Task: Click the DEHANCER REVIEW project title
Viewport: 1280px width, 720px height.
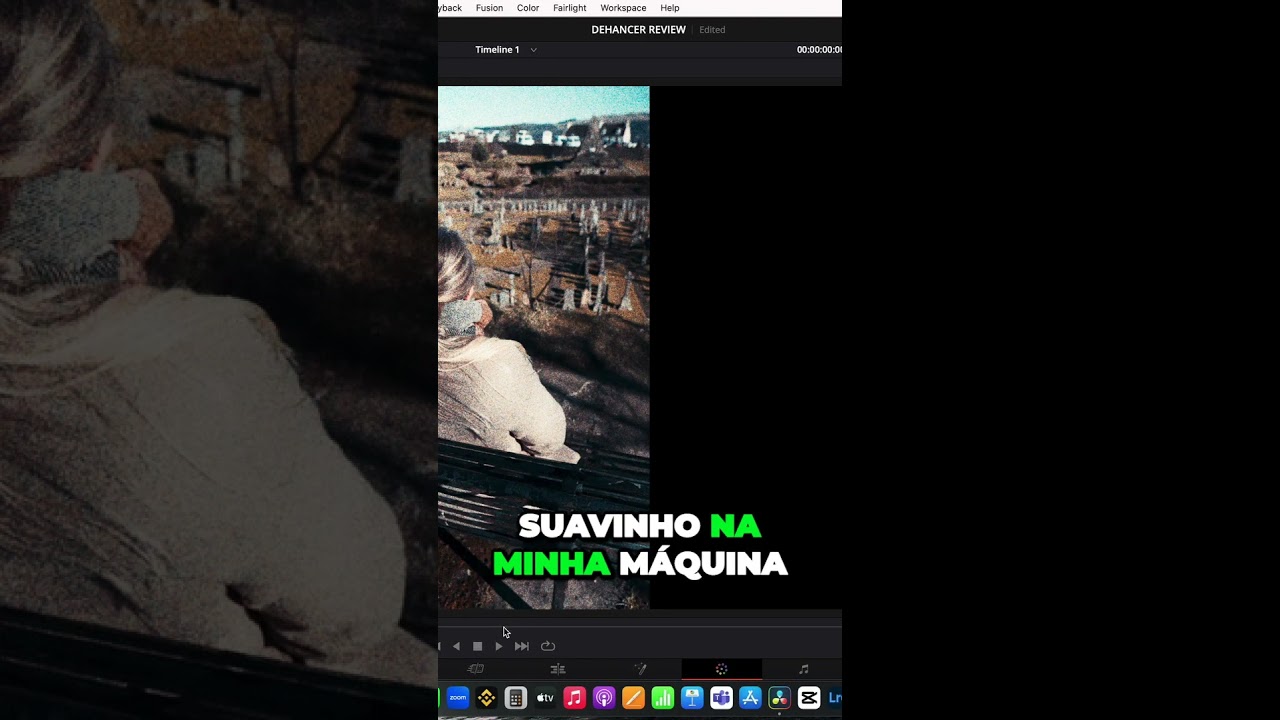Action: click(x=638, y=30)
